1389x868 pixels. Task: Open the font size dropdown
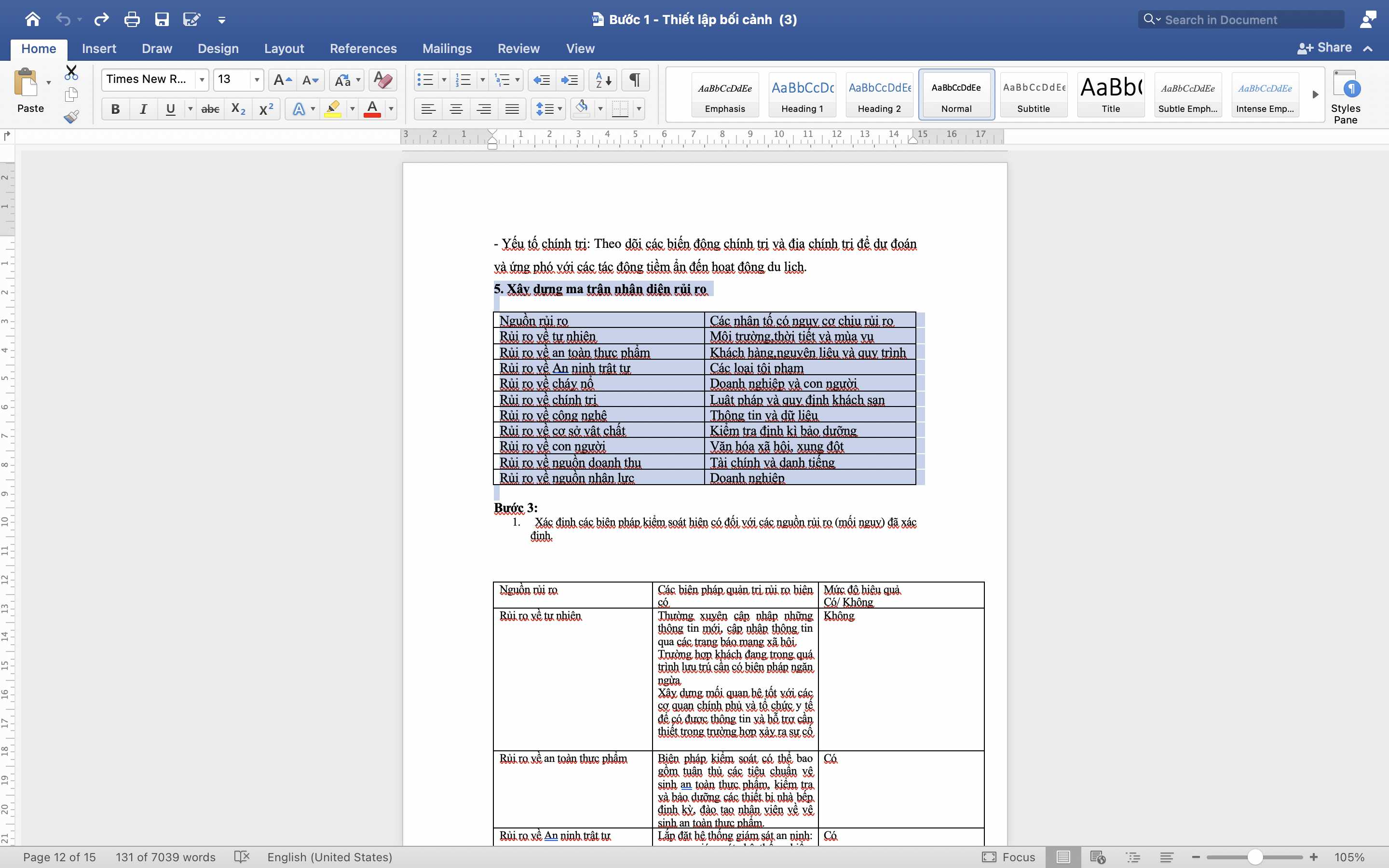pyautogui.click(x=257, y=80)
